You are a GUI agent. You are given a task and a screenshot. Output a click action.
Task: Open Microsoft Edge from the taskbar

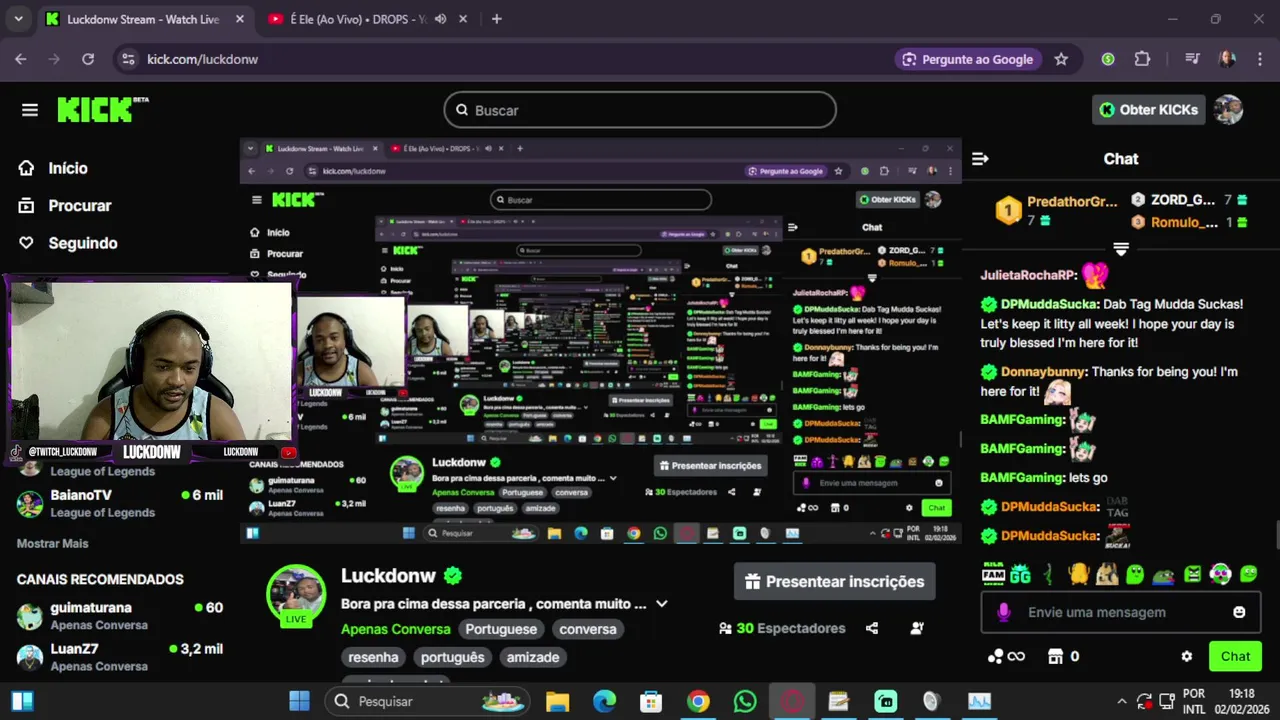[x=604, y=701]
